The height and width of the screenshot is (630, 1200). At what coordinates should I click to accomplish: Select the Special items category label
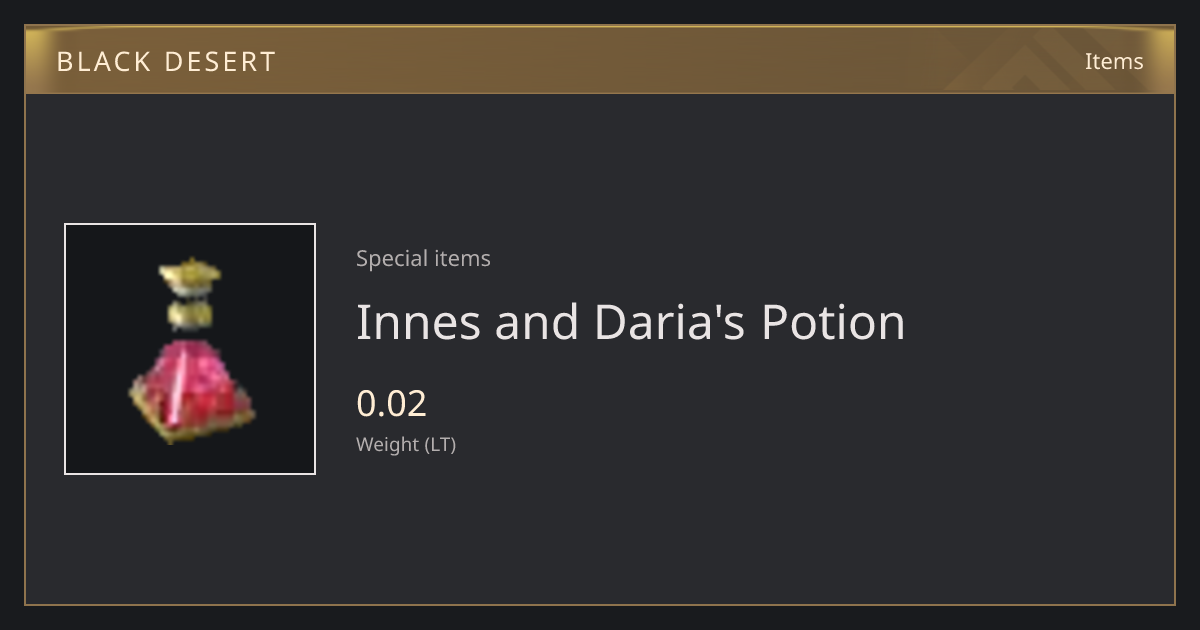click(423, 259)
